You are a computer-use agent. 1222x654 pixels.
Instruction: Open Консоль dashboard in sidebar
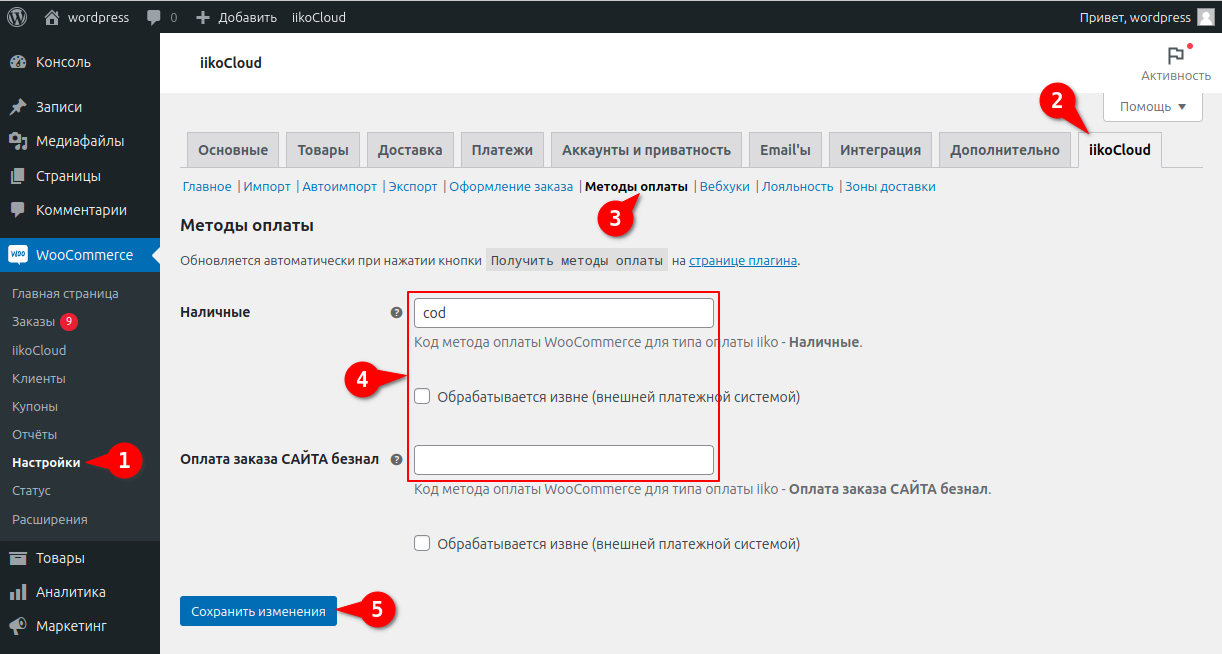63,62
